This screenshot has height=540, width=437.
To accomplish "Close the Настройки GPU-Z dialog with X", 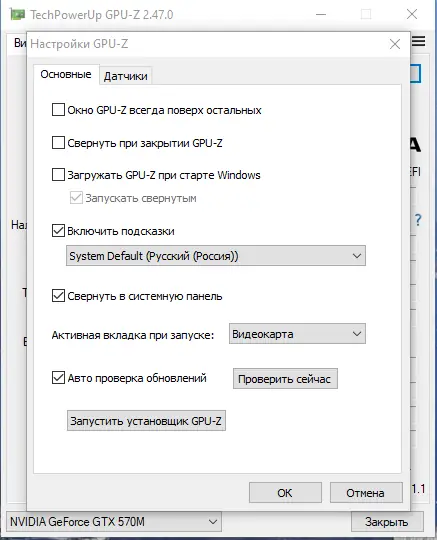I will (395, 44).
